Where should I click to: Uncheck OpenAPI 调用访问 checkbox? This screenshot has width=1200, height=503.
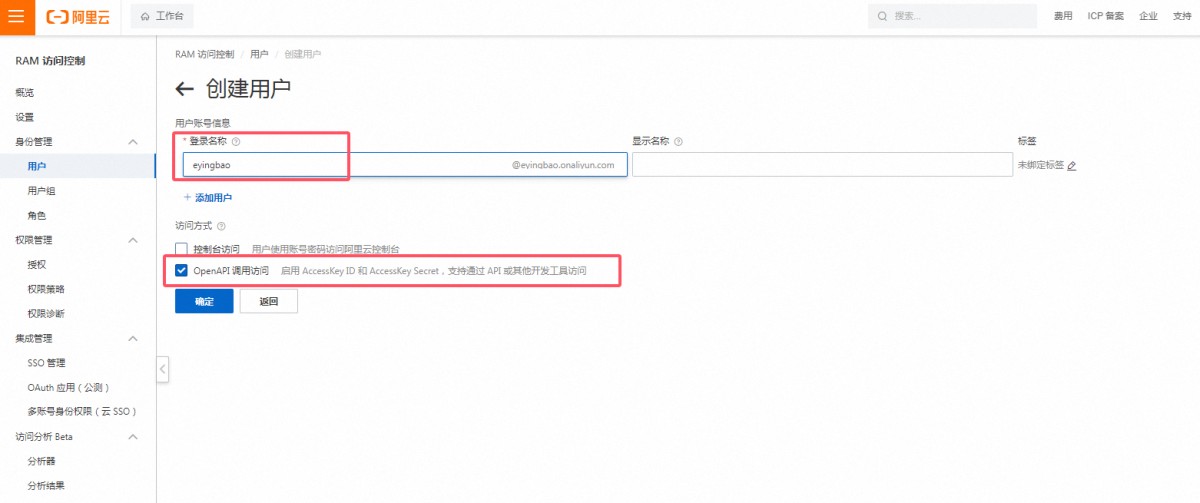[x=182, y=271]
